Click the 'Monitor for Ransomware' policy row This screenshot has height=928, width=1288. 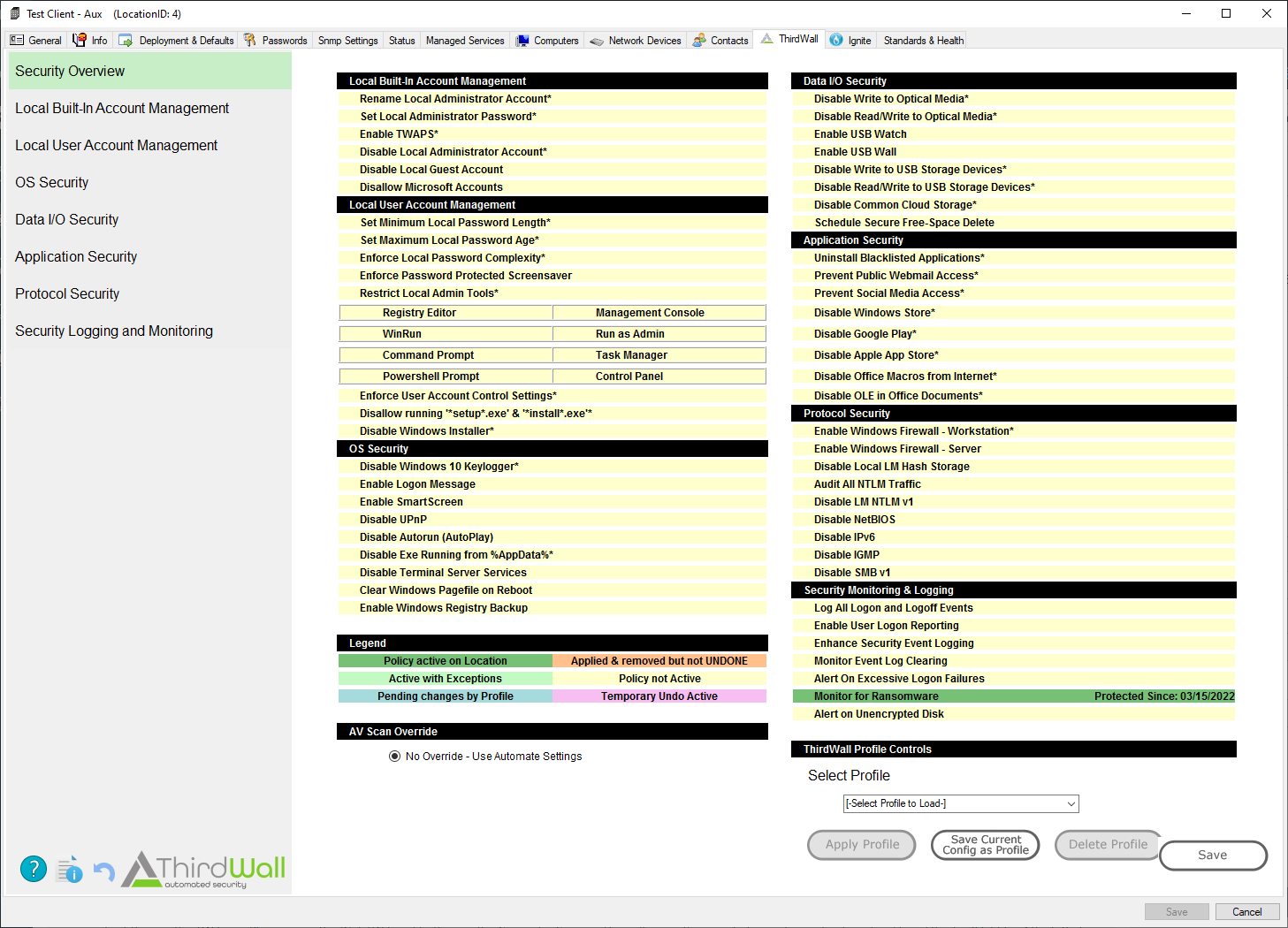pos(1014,696)
